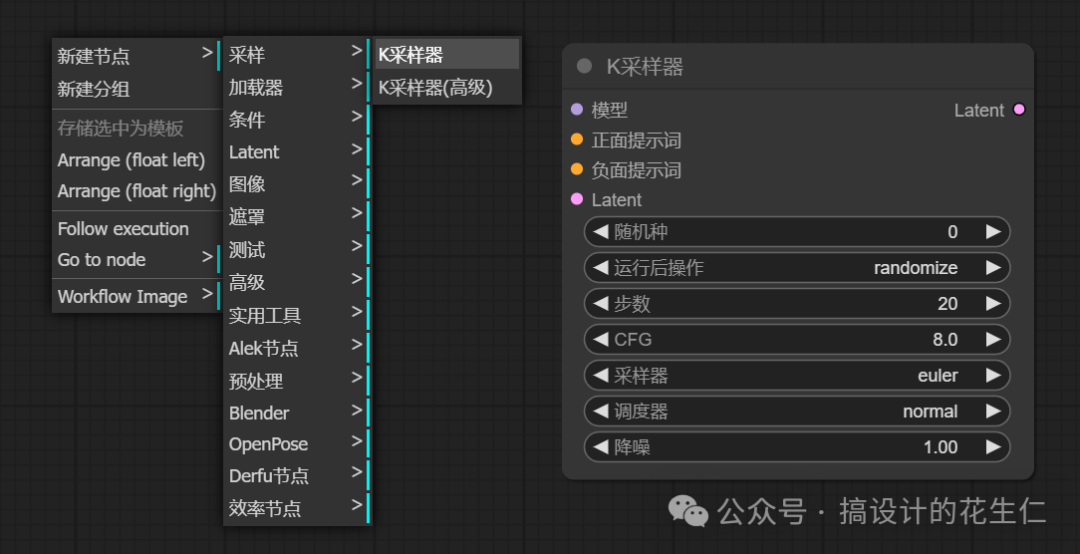1080x554 pixels.
Task: Click the K采样器 node title bar
Action: pos(798,66)
